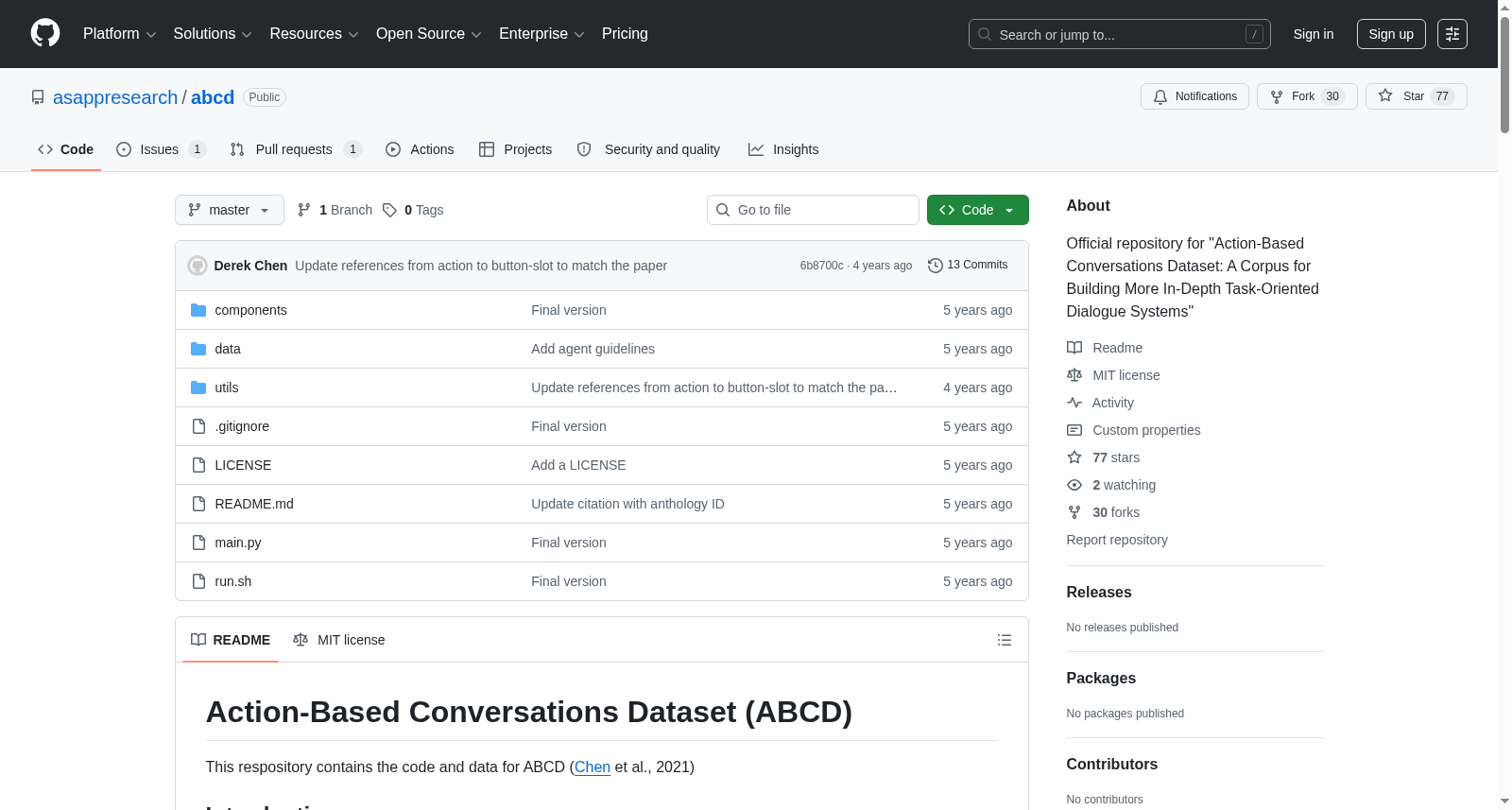Open the asappresearch owner link
The height and width of the screenshot is (810, 1512).
pos(115,97)
